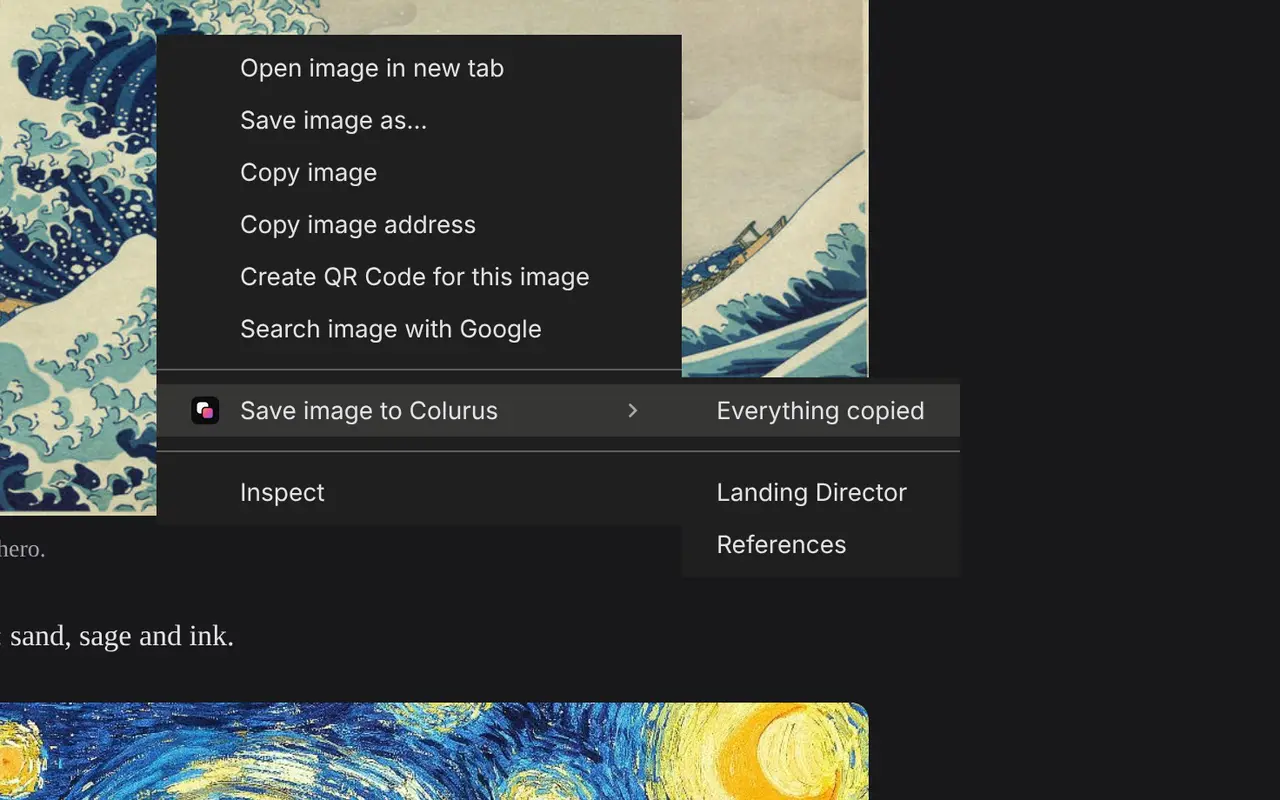The image size is (1280, 800).
Task: Select References collection in submenu
Action: coord(821,544)
